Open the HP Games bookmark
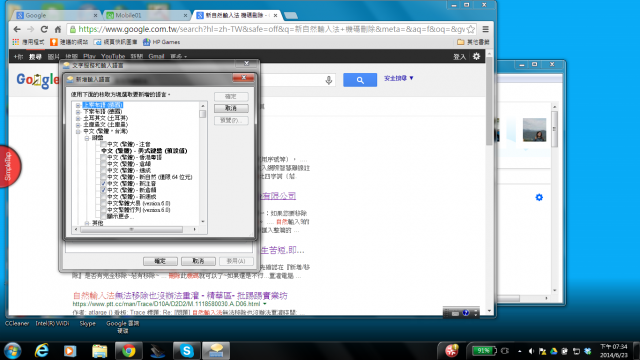 pyautogui.click(x=161, y=42)
